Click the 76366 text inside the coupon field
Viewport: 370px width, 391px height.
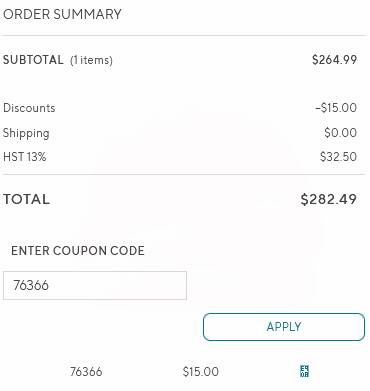tap(31, 285)
